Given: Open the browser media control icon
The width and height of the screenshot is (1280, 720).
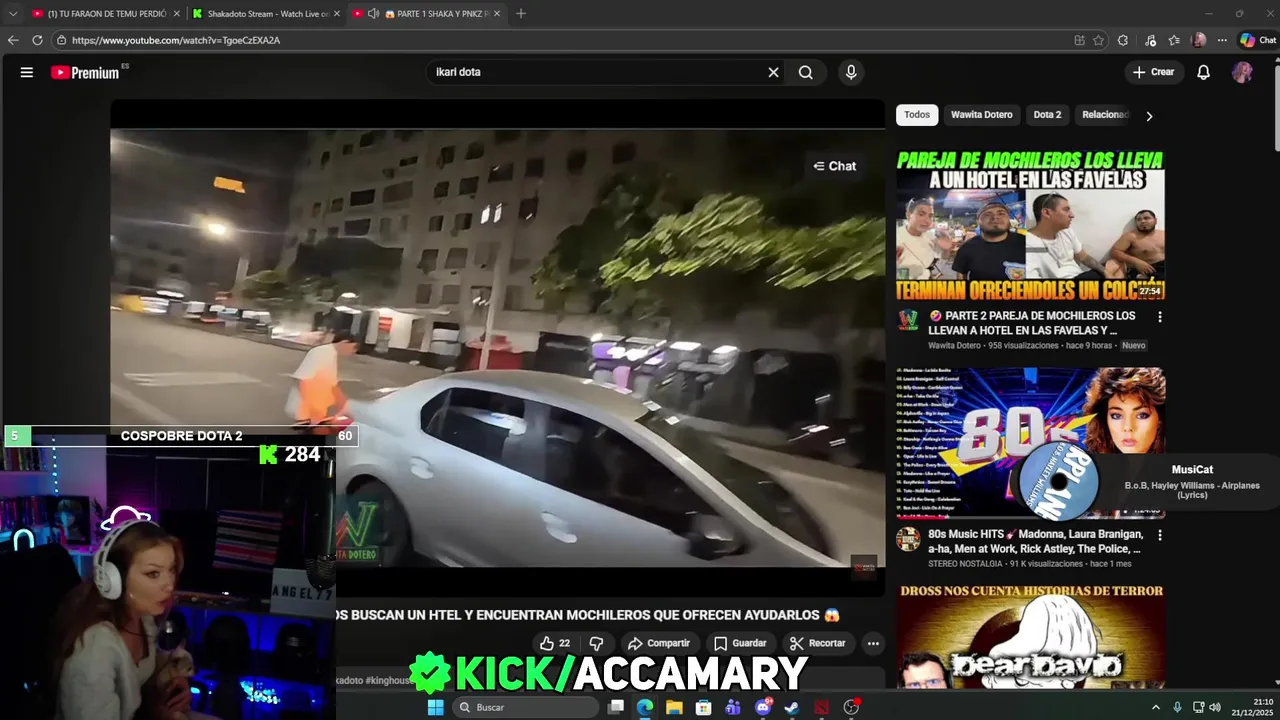Looking at the screenshot, I should 1150,40.
